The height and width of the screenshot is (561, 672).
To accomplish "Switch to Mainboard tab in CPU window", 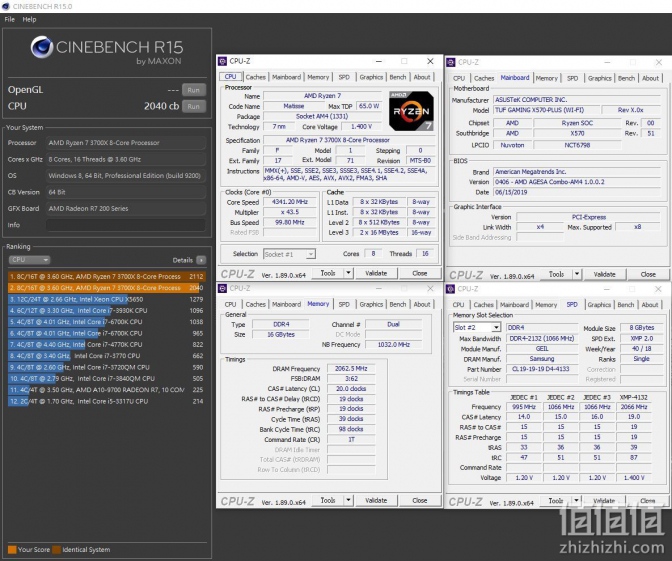I will (286, 77).
